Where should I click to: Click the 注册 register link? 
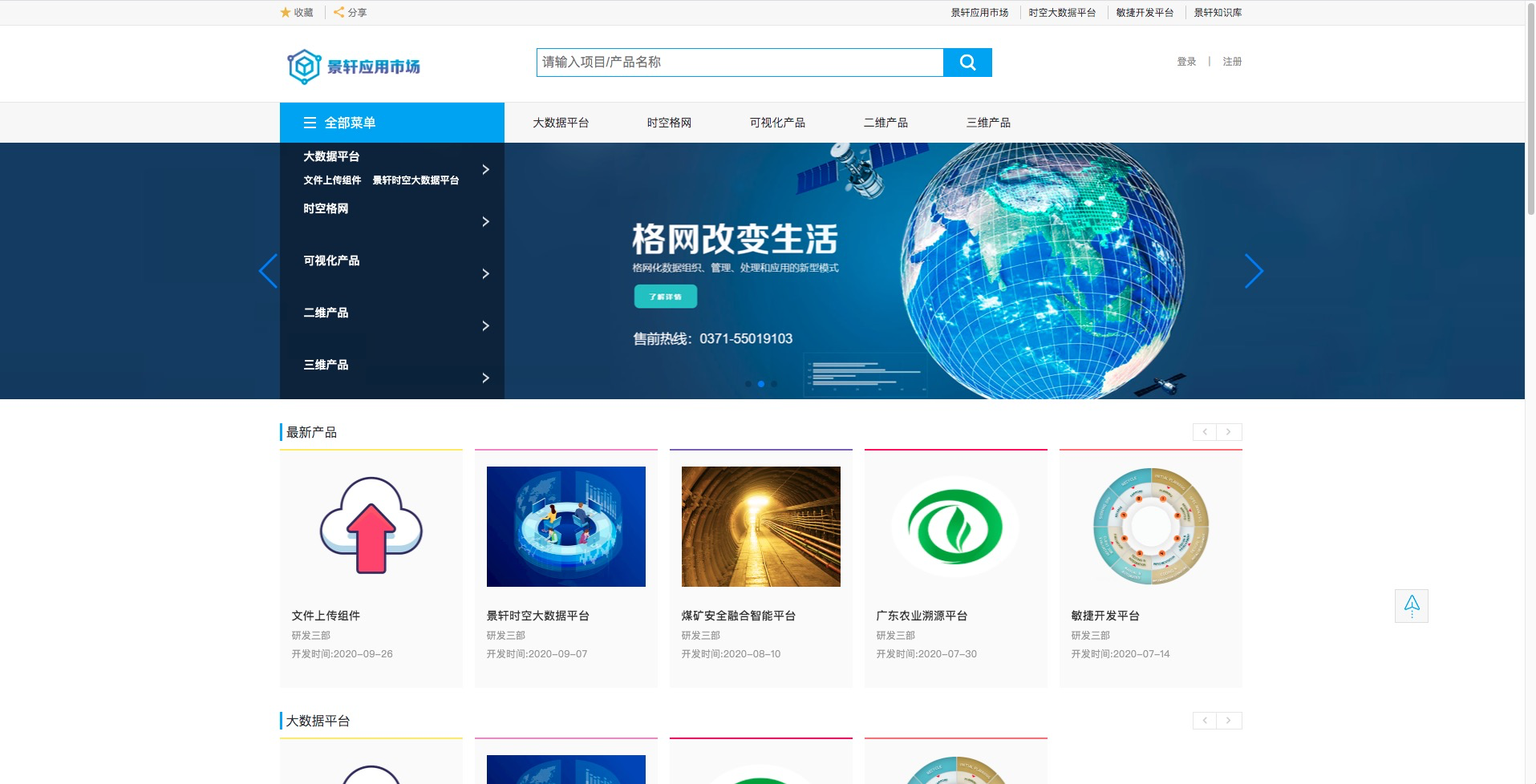[x=1232, y=62]
